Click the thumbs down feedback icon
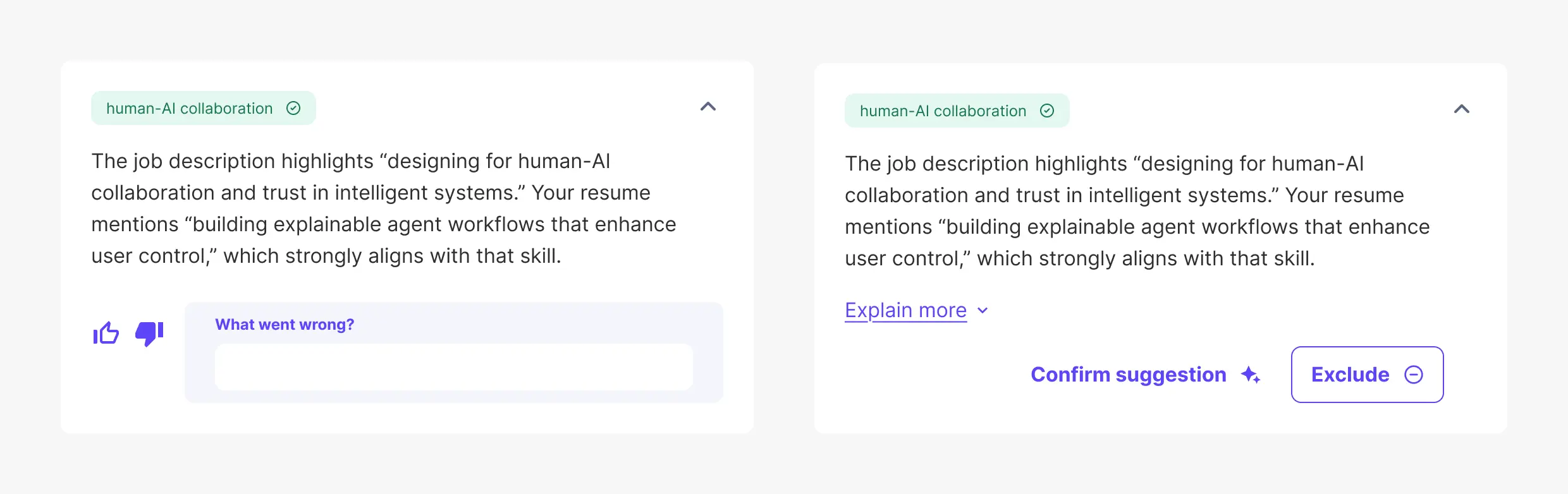 point(149,333)
